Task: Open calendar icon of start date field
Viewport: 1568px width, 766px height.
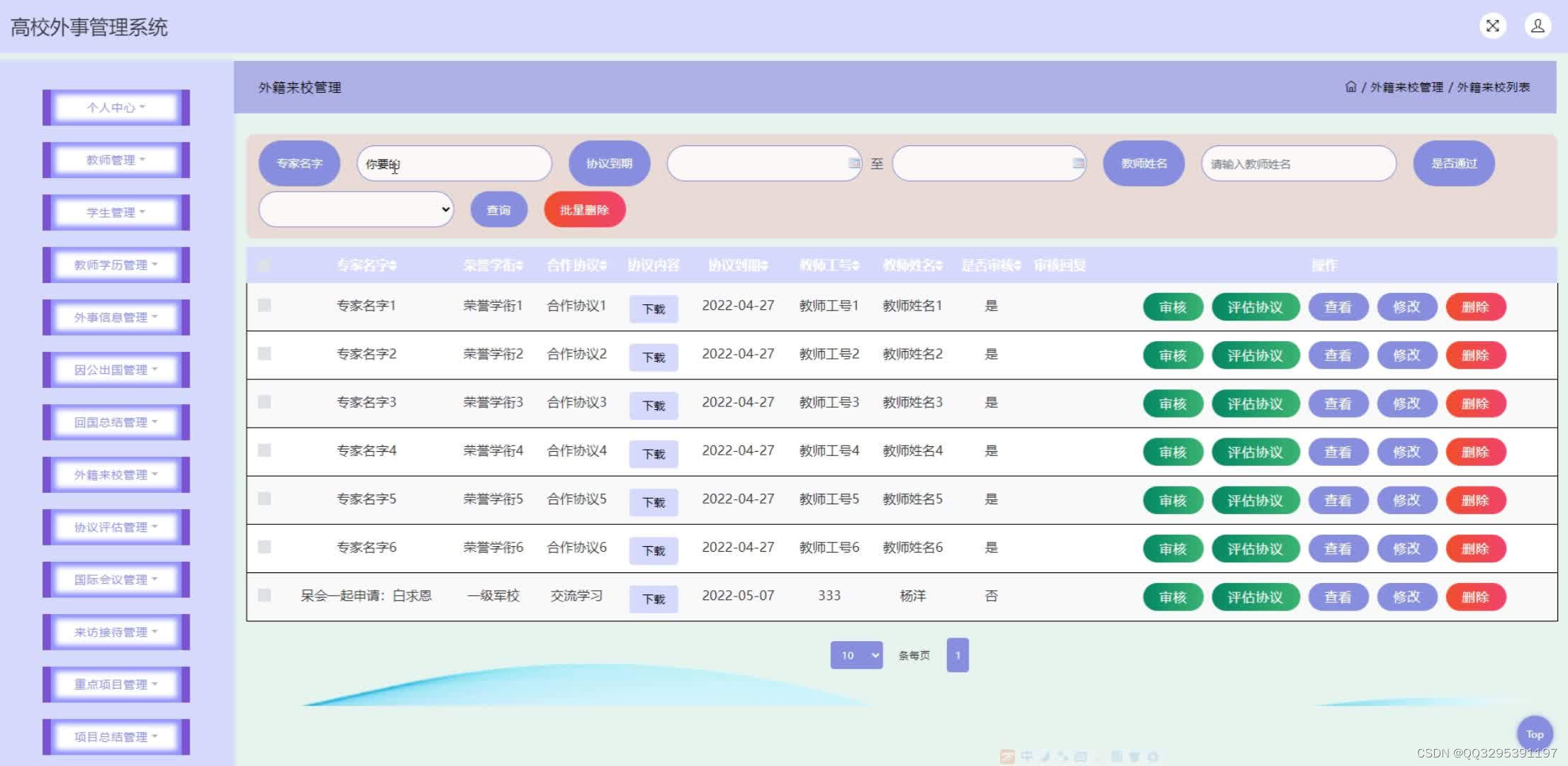Action: click(x=854, y=163)
